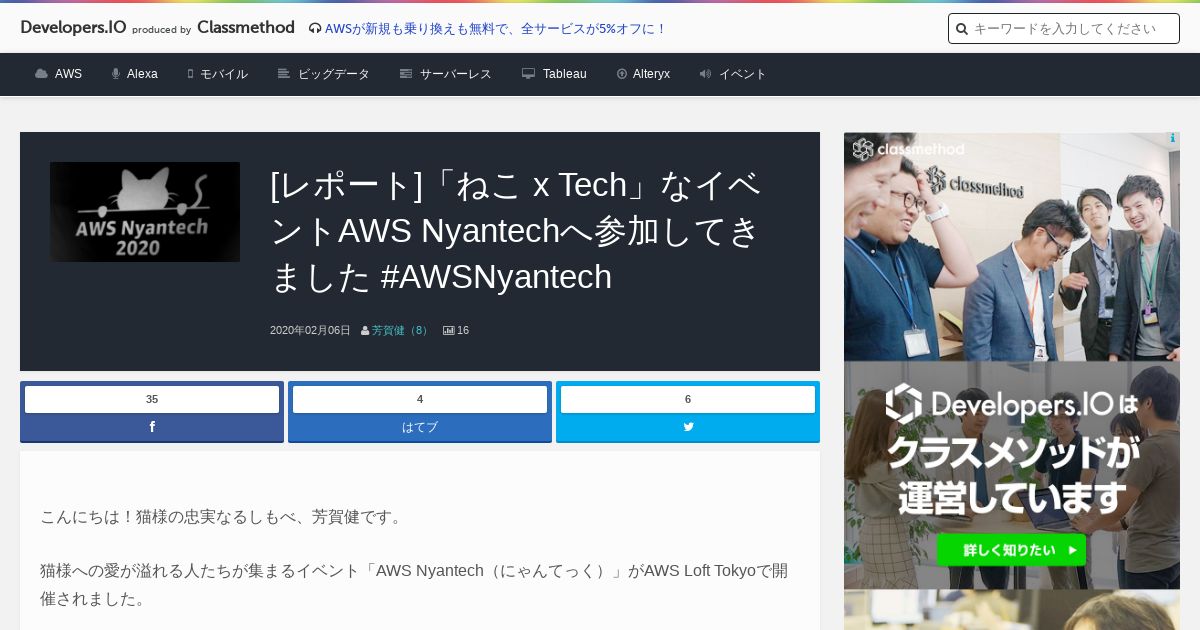Click the server icon beside サーバーレス
This screenshot has width=1200, height=630.
[x=406, y=74]
